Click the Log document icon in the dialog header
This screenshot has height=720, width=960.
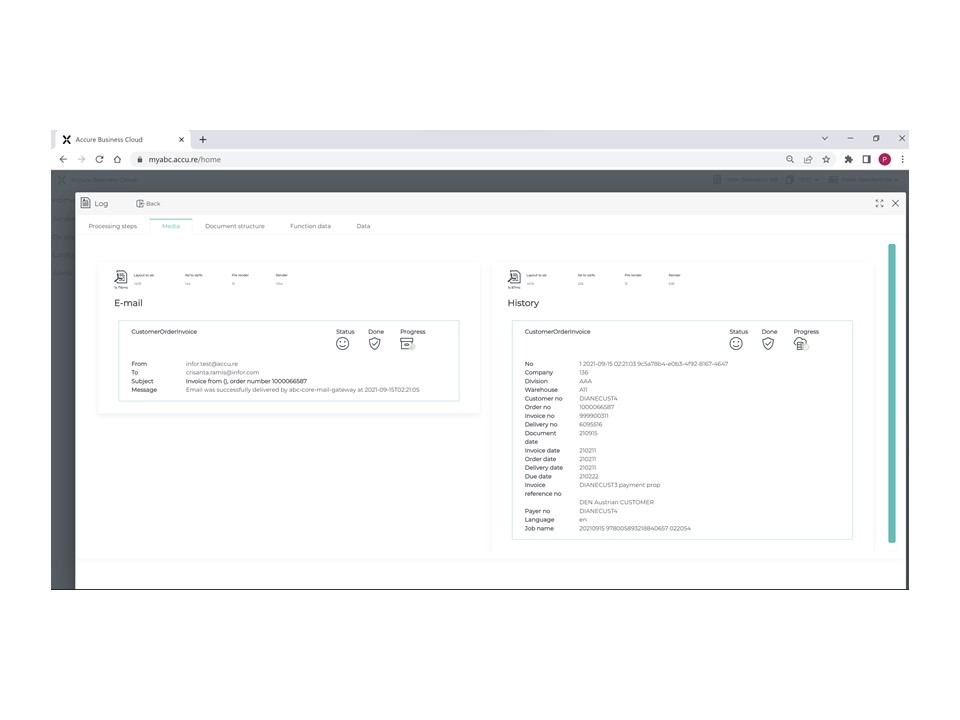(86, 203)
